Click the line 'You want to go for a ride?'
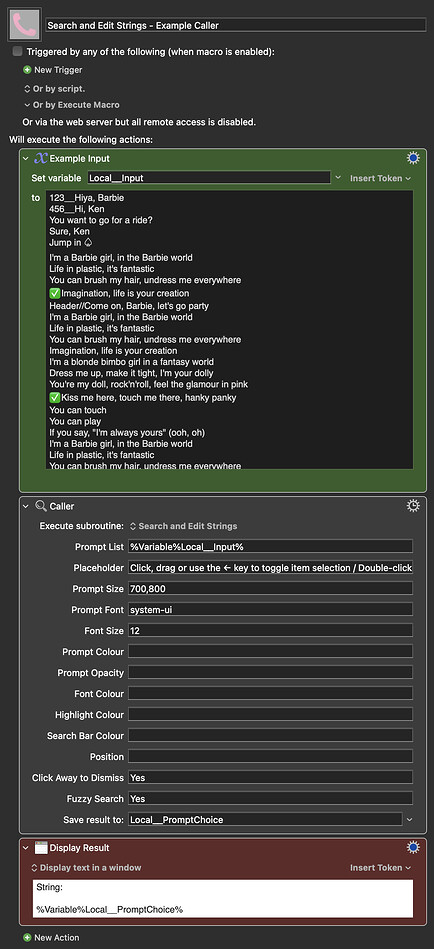 [100, 220]
